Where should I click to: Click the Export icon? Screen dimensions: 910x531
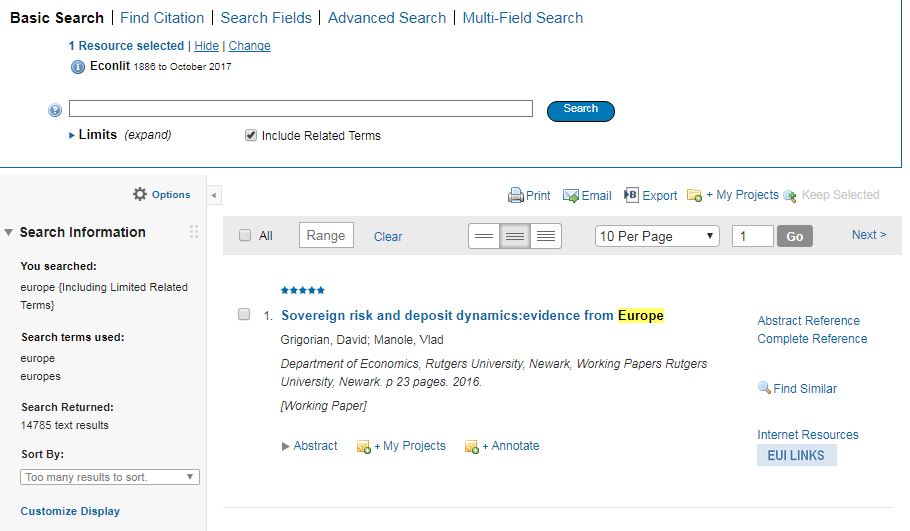632,196
